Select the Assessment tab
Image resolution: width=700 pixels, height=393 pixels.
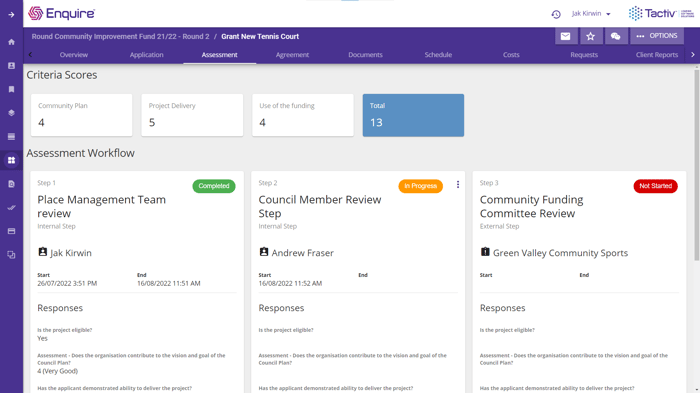[220, 55]
